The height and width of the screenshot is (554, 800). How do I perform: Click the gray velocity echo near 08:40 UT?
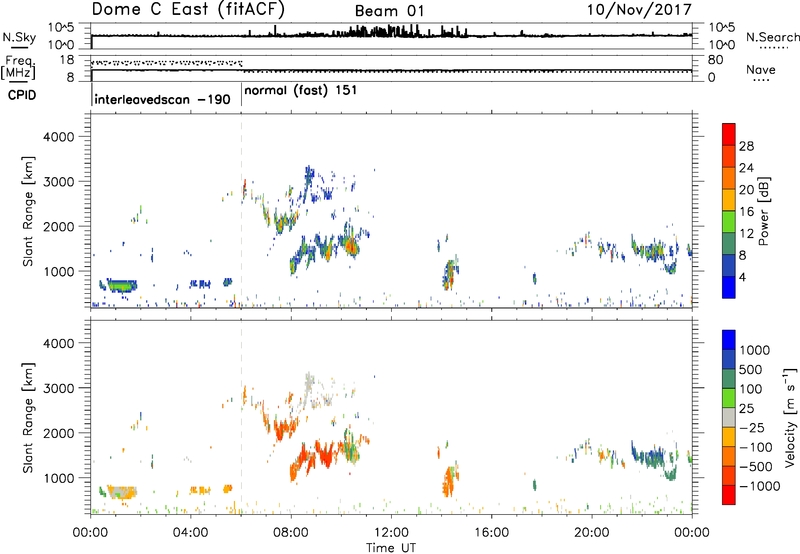[x=309, y=386]
